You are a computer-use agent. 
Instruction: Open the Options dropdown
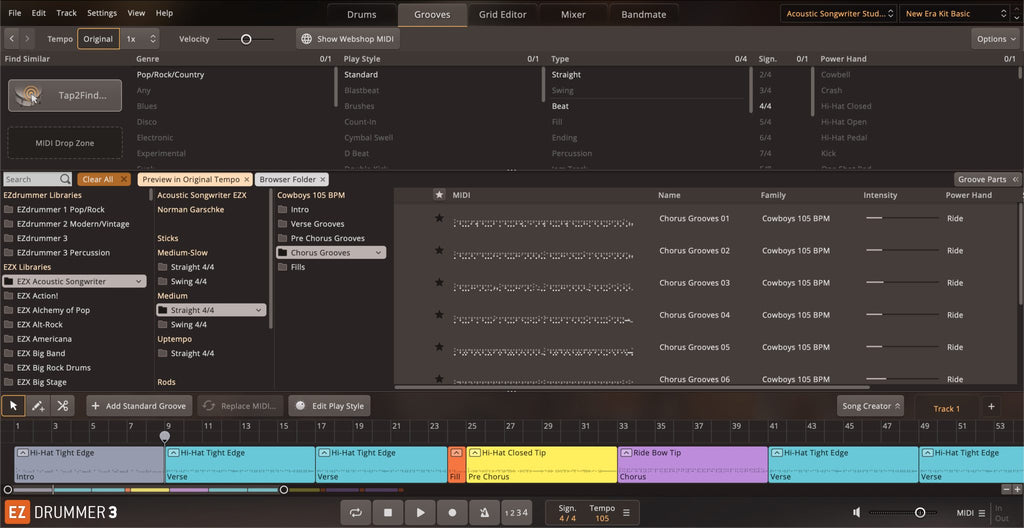995,39
